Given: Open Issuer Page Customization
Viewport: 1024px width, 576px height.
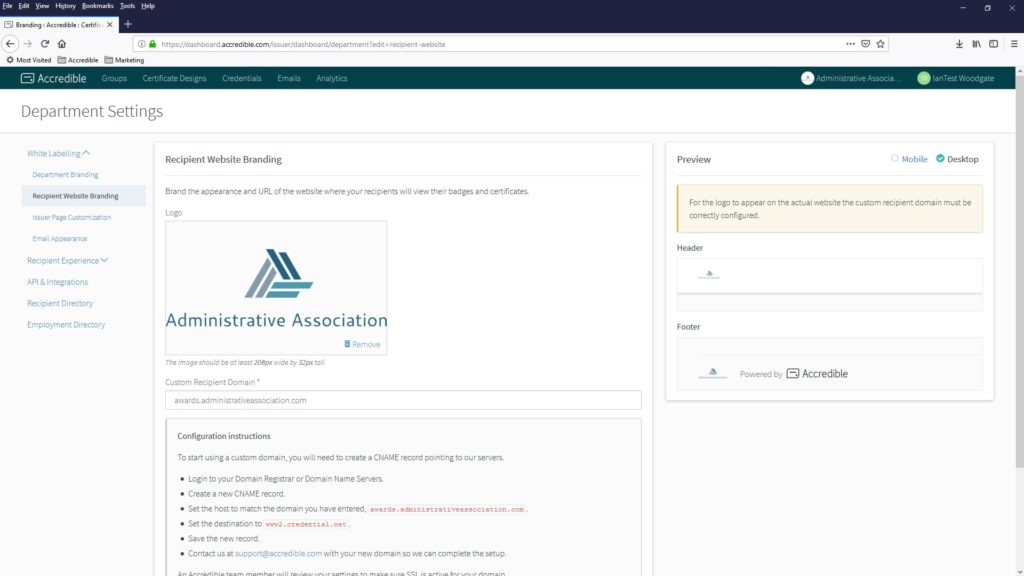Looking at the screenshot, I should (x=72, y=217).
